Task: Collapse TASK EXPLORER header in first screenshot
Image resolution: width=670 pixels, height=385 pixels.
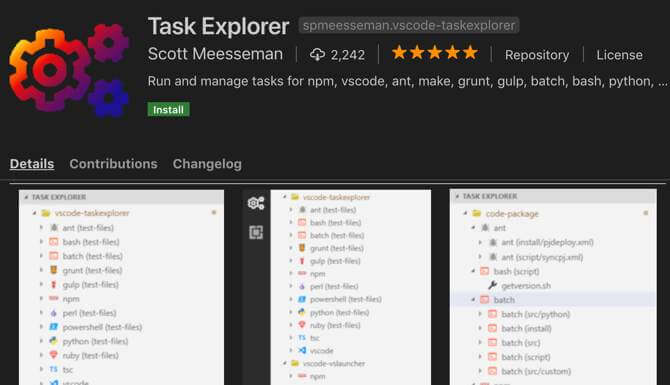Action: 26,197
